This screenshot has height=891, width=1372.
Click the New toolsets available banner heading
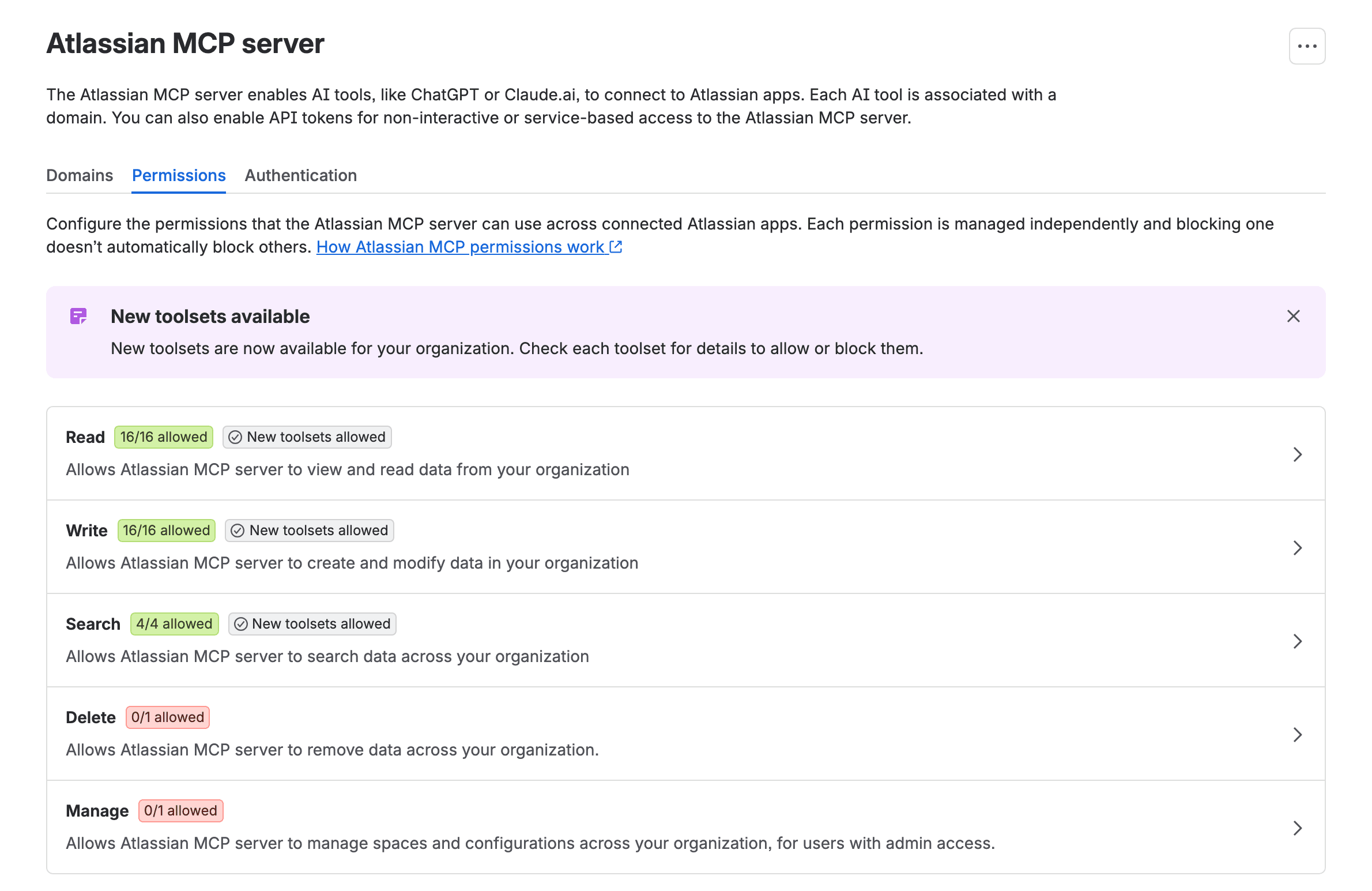(x=210, y=317)
